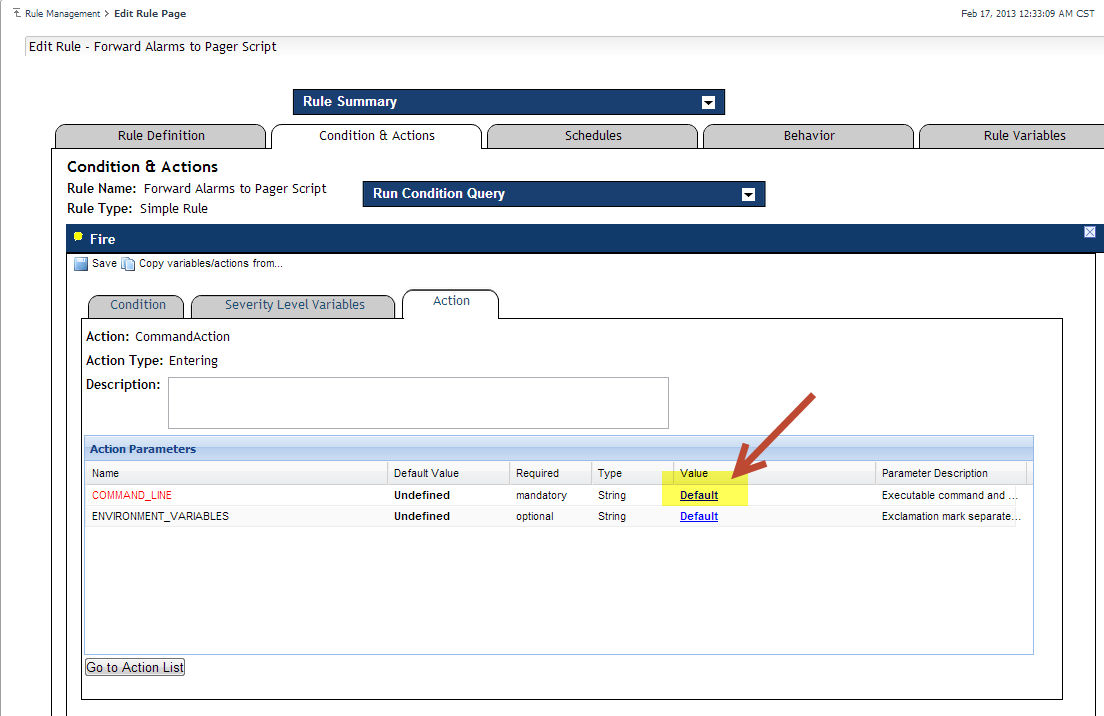Expand the Rule Summary dropdown arrow

point(708,102)
